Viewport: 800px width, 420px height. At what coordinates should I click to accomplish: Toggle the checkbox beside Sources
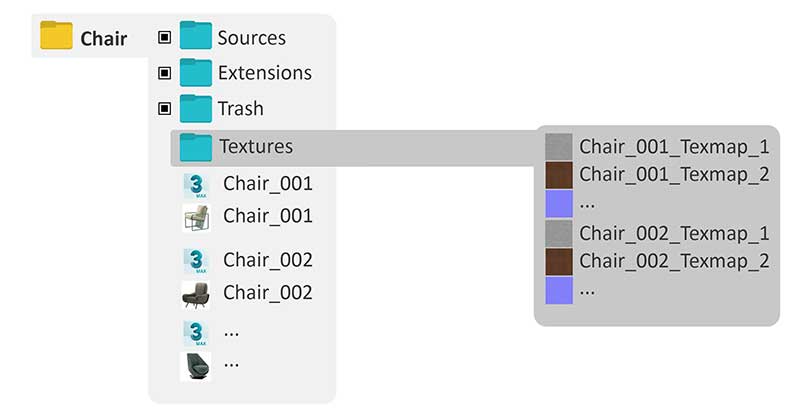[x=165, y=38]
